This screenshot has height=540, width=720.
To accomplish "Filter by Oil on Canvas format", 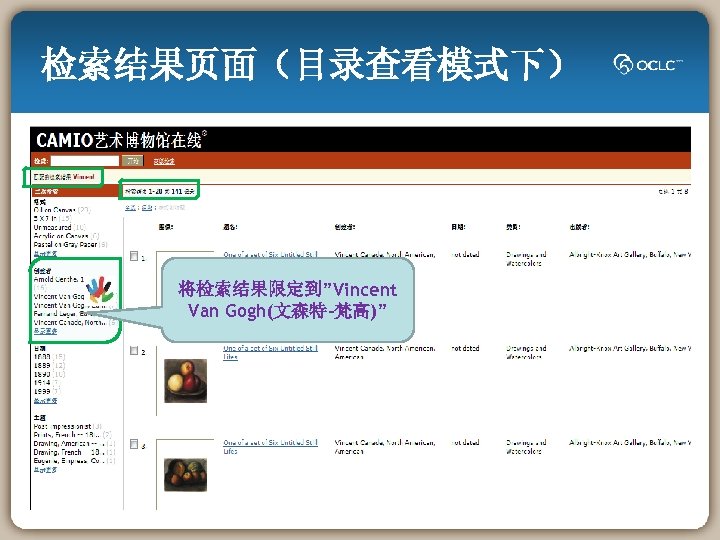I will pyautogui.click(x=56, y=210).
